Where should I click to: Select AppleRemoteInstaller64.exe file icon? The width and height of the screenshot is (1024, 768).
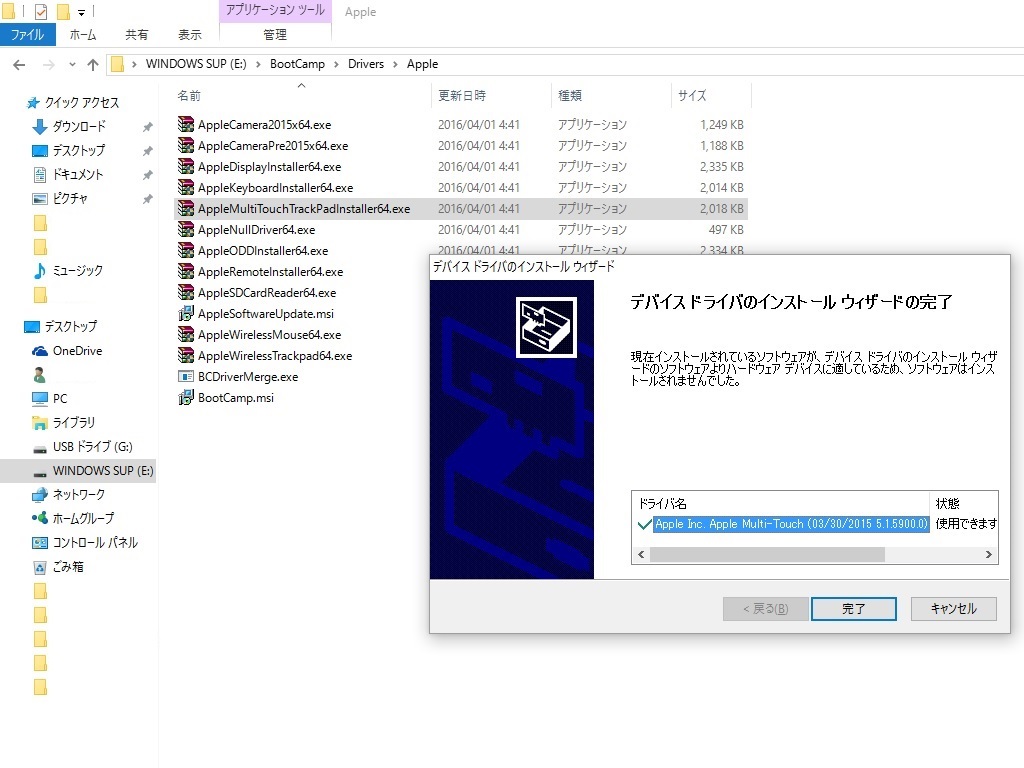pos(186,271)
